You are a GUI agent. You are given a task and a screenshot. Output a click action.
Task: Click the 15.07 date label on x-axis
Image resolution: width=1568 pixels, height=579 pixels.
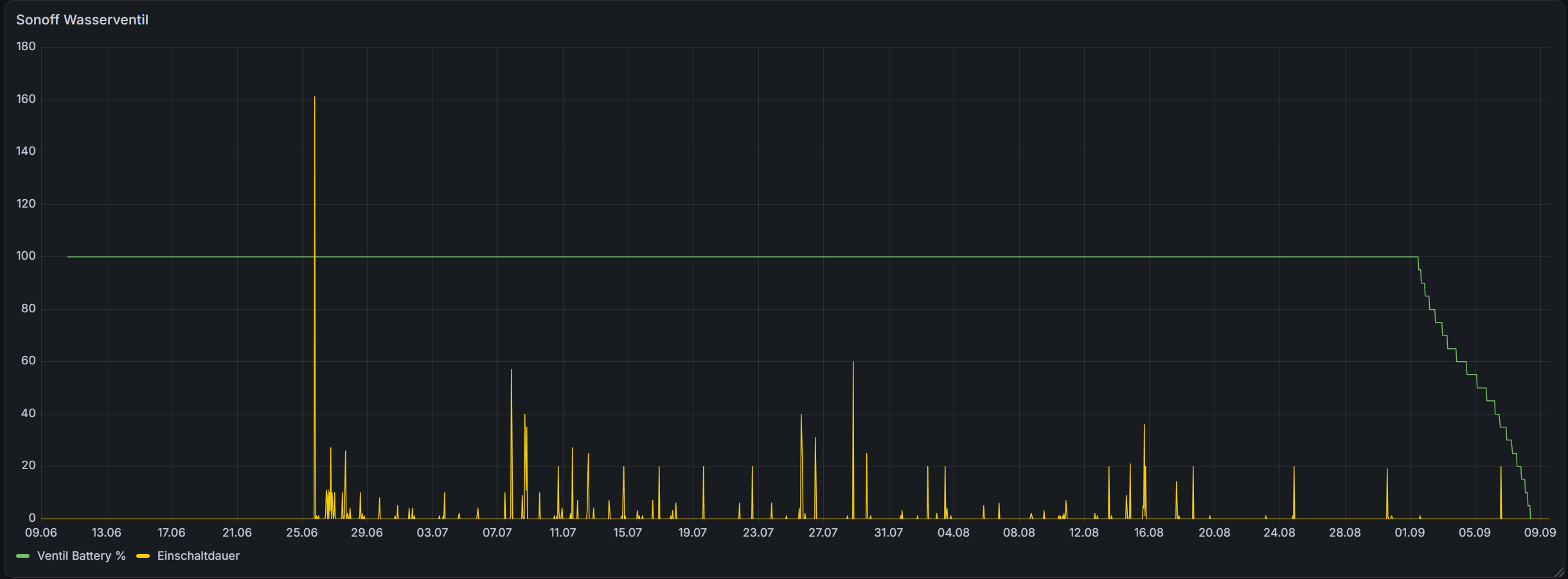(x=627, y=533)
